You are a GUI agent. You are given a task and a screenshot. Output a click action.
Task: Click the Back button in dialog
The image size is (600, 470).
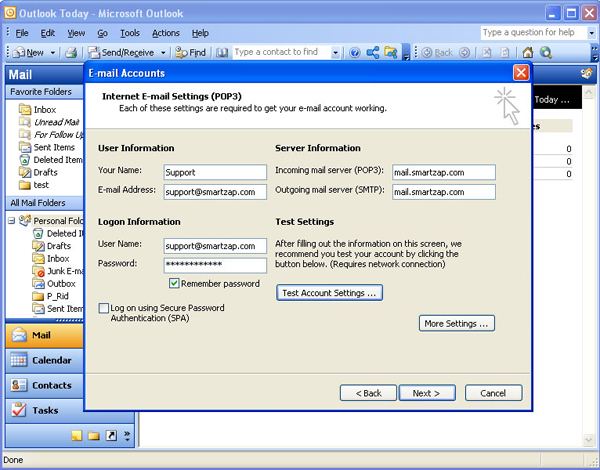tap(368, 393)
